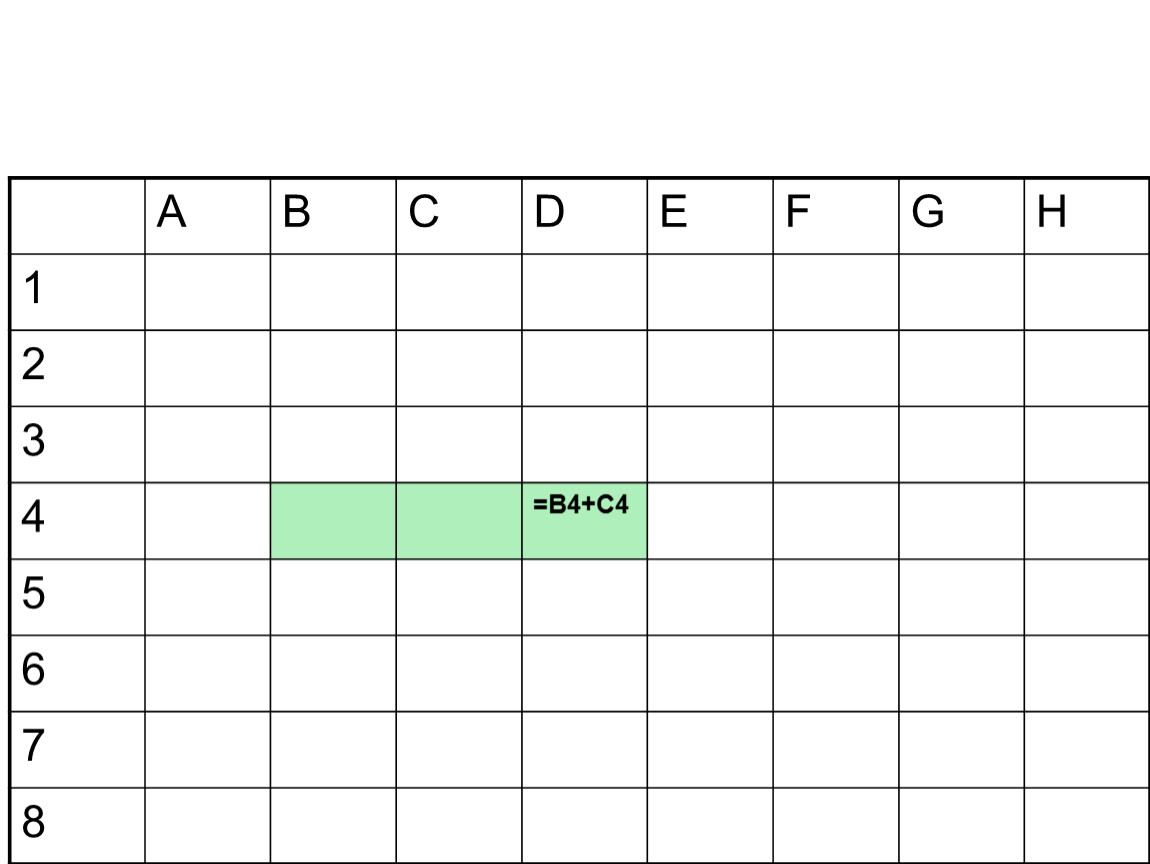Select the green cell C4
This screenshot has width=1150, height=864.
(459, 521)
